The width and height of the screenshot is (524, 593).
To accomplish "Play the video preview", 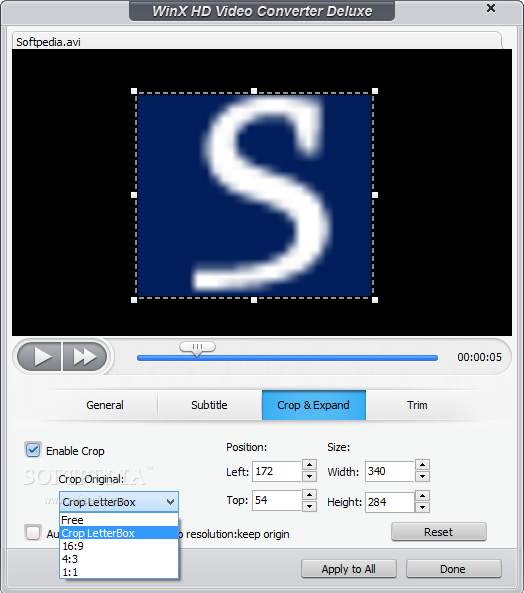I will click(x=39, y=357).
